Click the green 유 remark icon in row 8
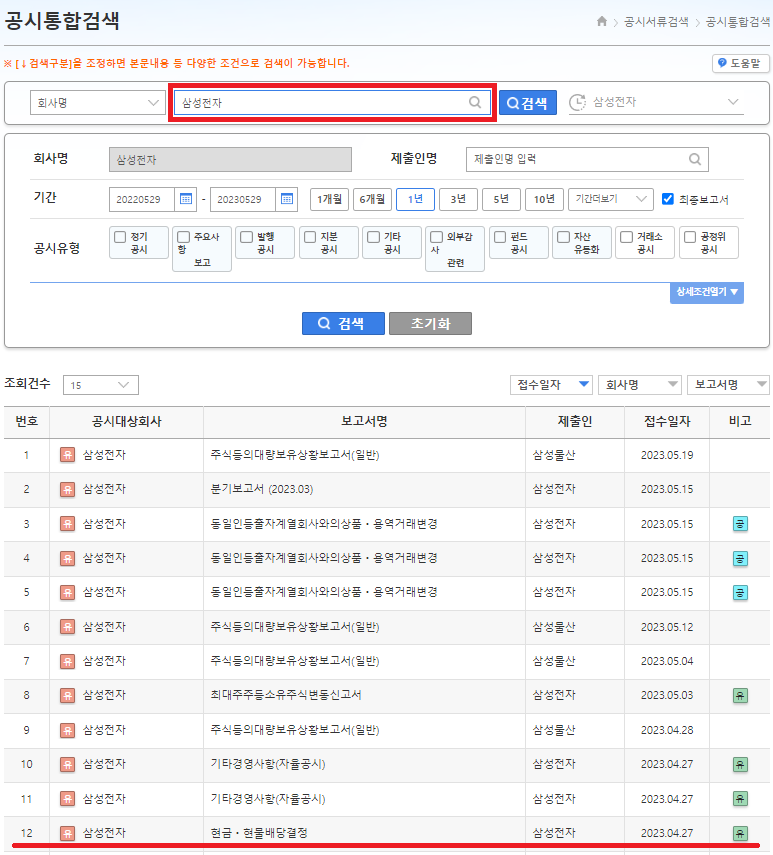Viewport: 773px width, 855px height. [740, 695]
